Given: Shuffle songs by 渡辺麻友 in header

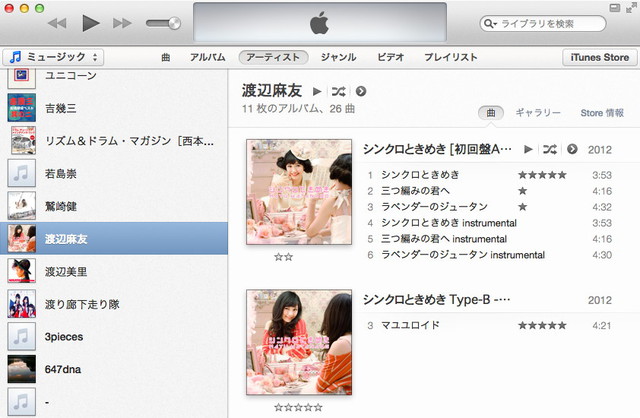Looking at the screenshot, I should click(x=338, y=91).
